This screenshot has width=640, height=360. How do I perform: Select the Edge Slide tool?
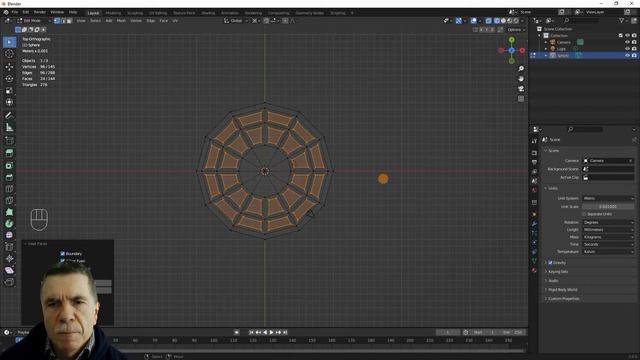click(x=9, y=247)
